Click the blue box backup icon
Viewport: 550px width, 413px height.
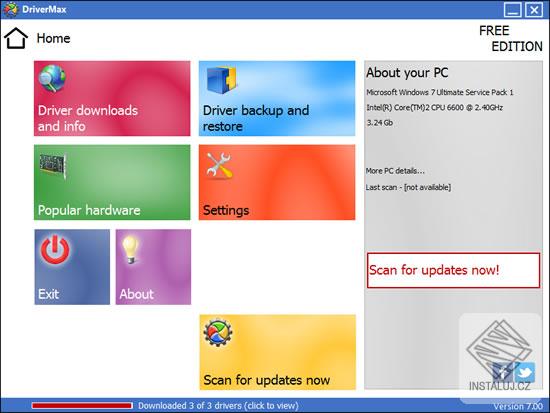[x=221, y=80]
